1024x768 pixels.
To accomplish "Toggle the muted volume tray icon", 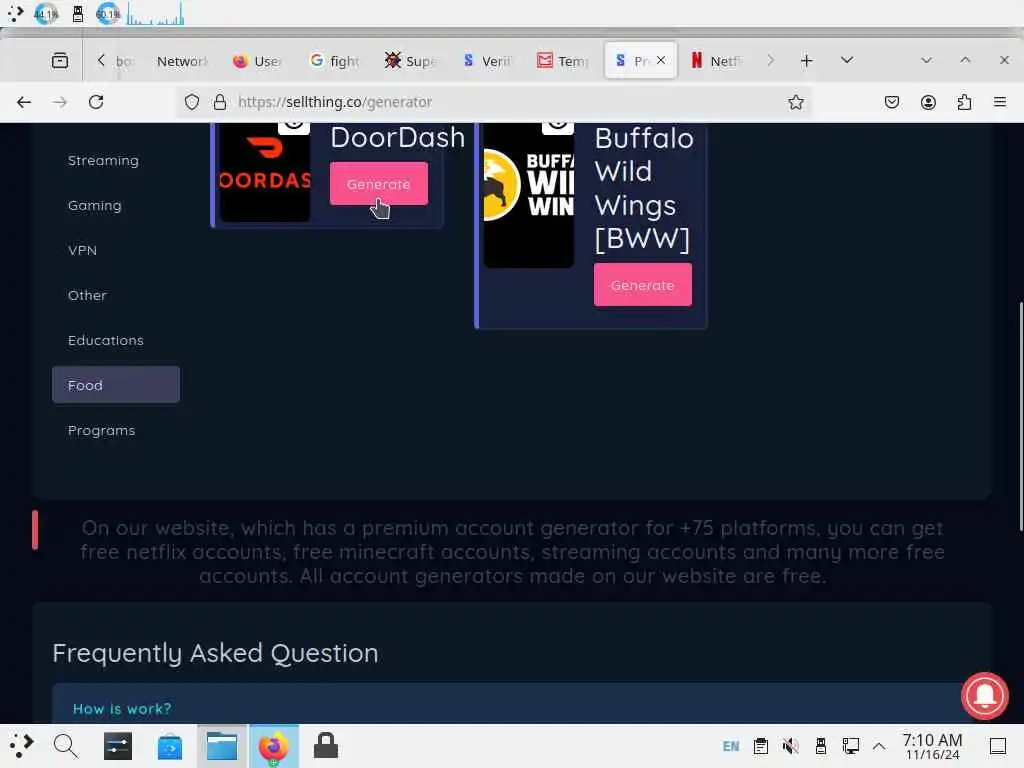I will click(790, 746).
